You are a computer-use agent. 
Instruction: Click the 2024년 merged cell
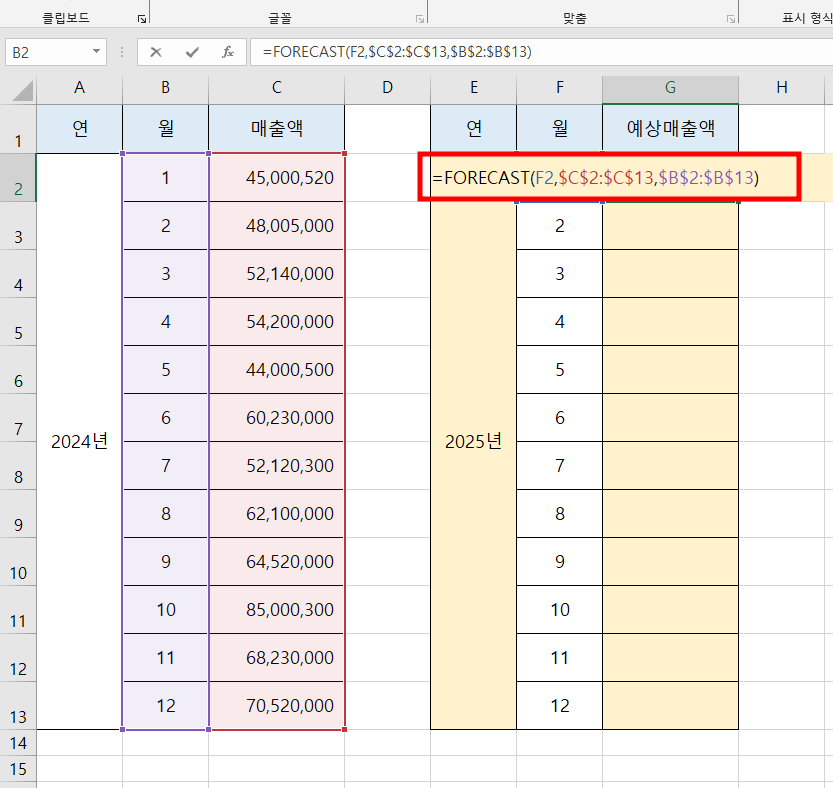(x=79, y=441)
